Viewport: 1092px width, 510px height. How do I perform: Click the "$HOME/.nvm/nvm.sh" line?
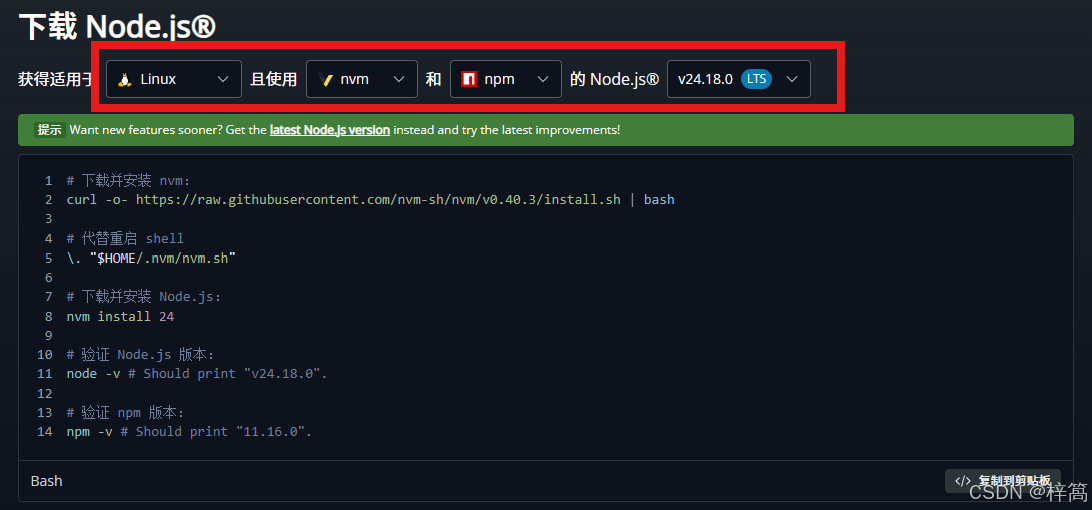(x=151, y=258)
